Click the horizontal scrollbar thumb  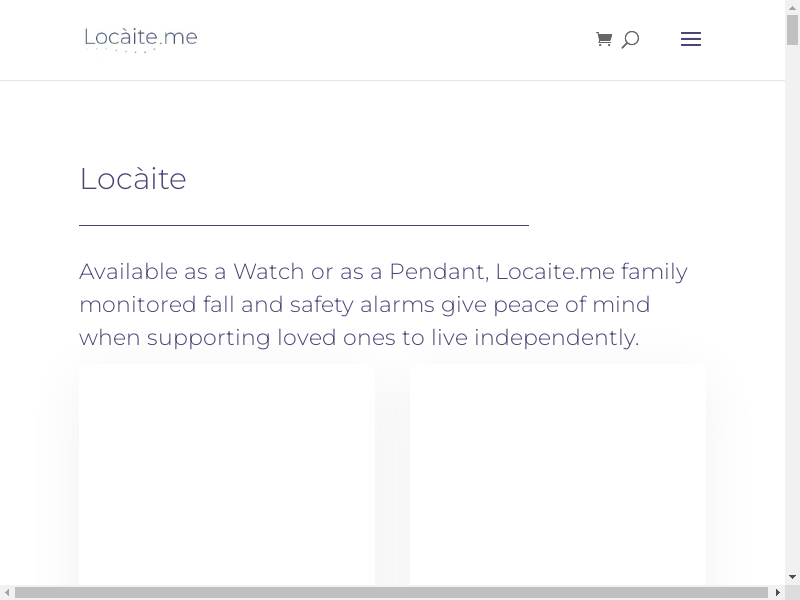point(392,593)
